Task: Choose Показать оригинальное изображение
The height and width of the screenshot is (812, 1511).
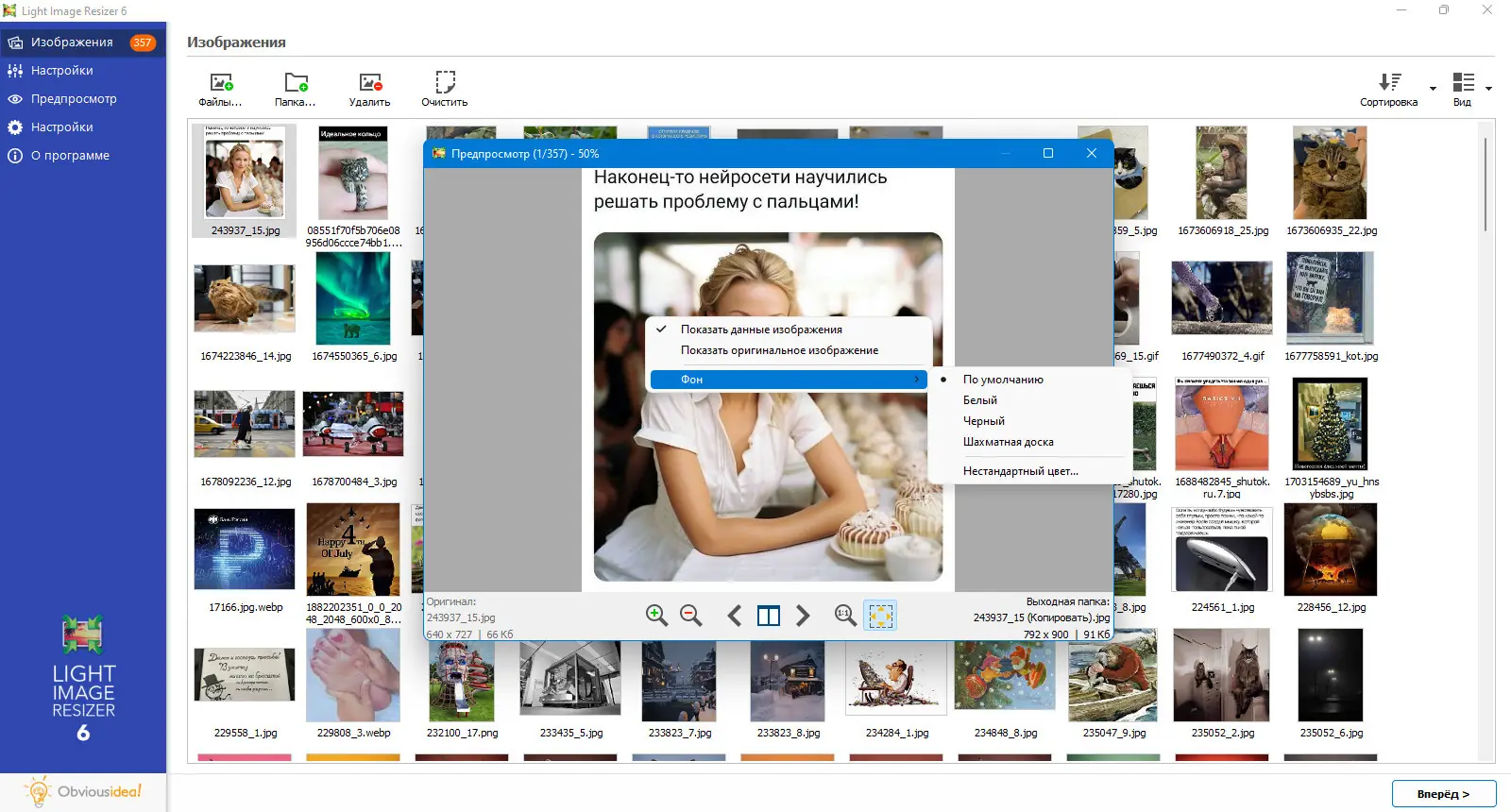Action: (x=789, y=350)
